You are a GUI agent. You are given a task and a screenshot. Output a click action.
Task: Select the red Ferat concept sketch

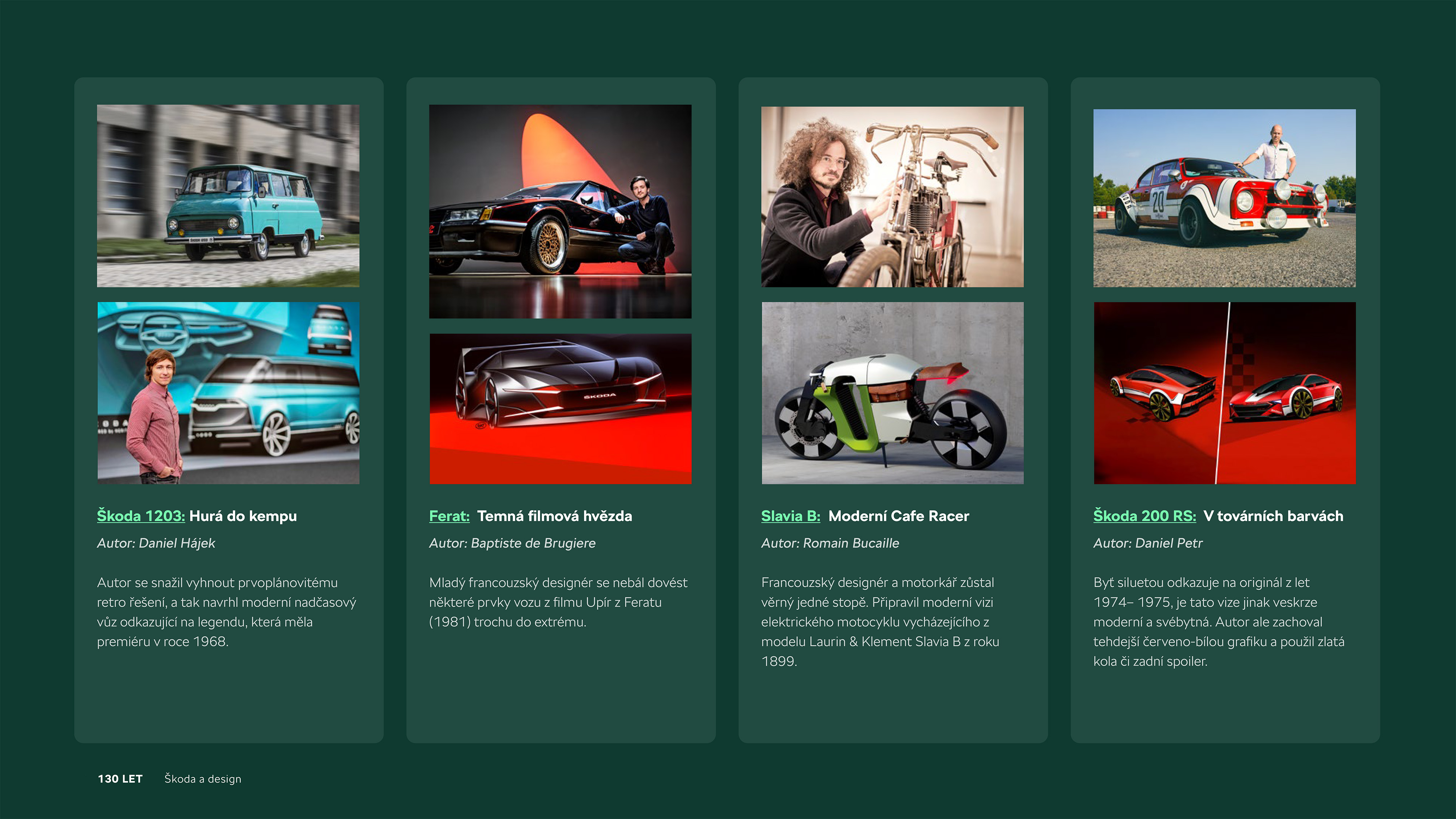[x=560, y=409]
